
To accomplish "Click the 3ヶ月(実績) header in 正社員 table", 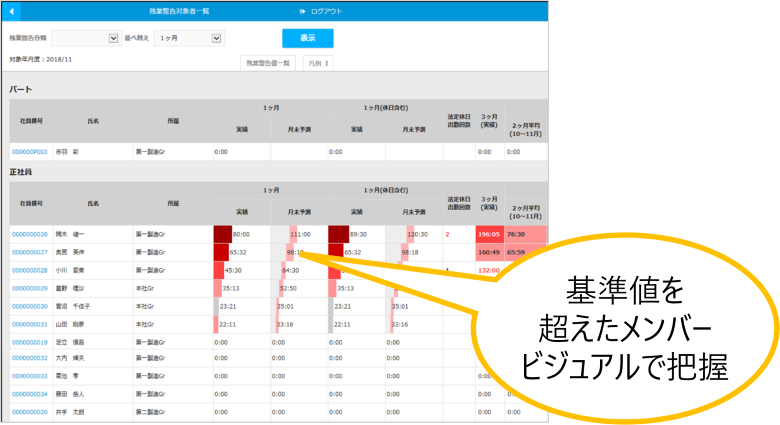I will 489,204.
